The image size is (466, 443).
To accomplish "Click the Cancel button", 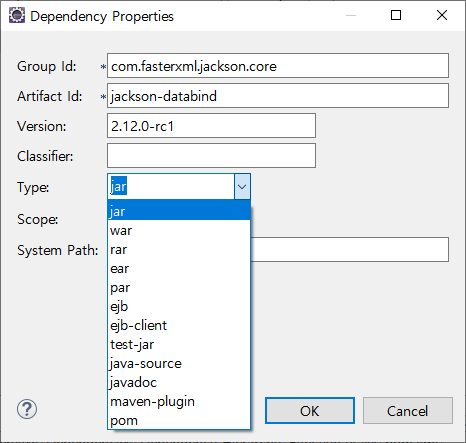I will tap(407, 411).
